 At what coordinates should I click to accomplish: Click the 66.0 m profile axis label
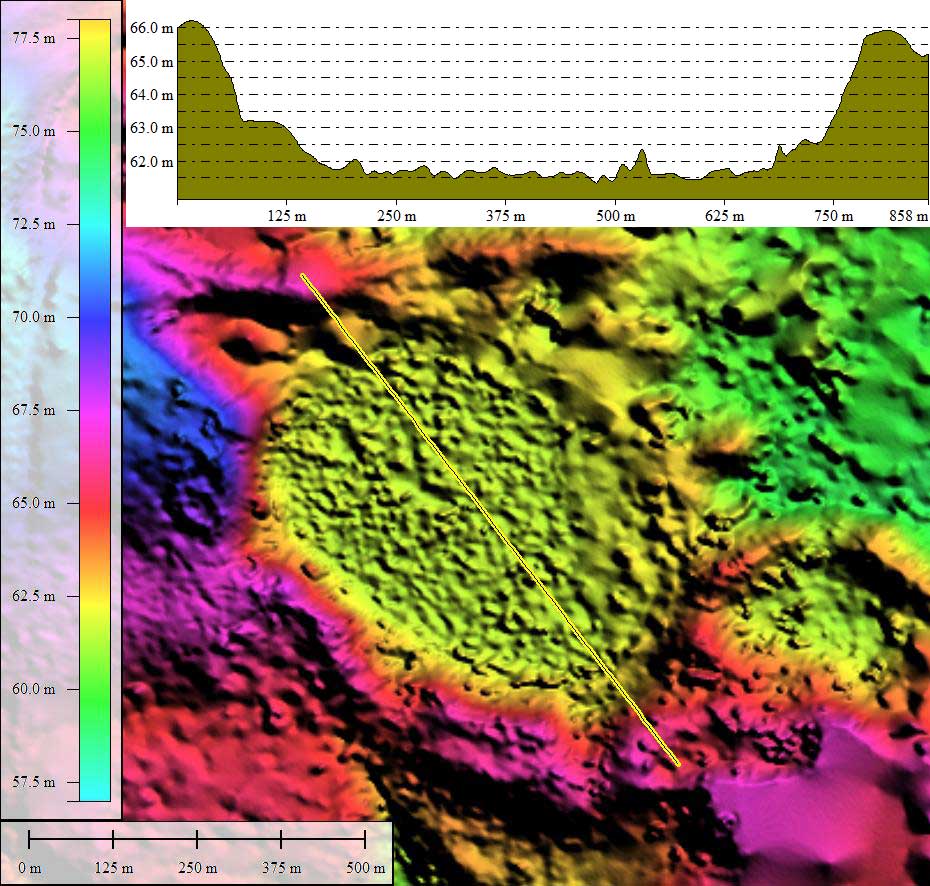pyautogui.click(x=151, y=28)
